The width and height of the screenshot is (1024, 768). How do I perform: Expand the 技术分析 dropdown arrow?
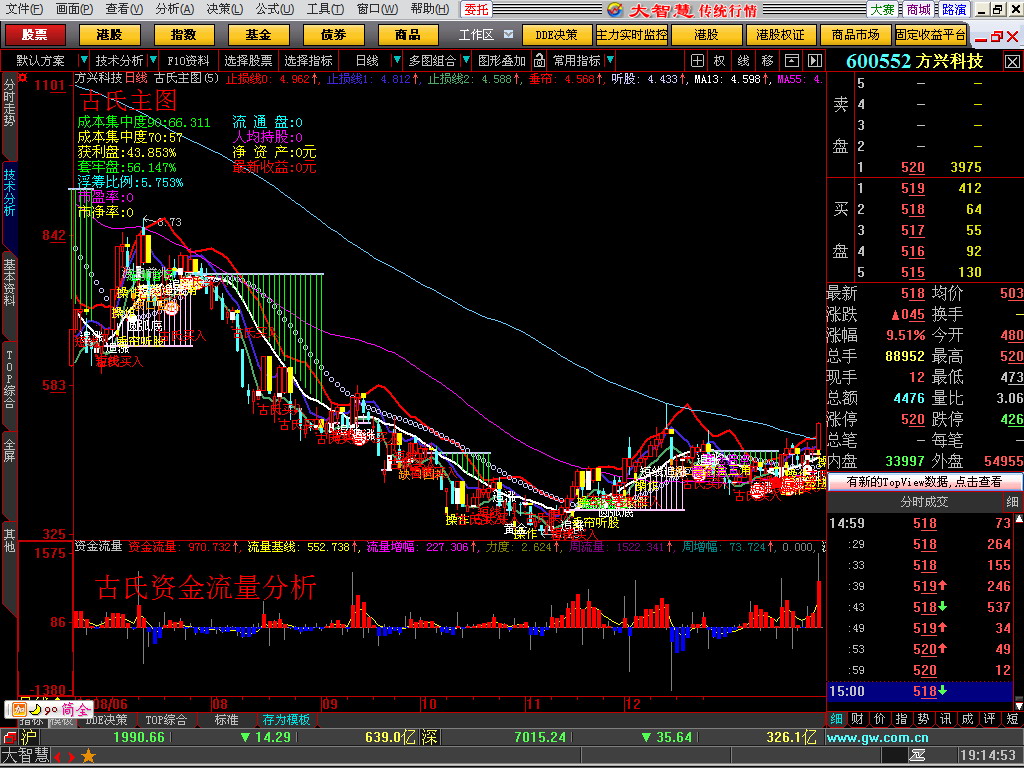click(153, 61)
